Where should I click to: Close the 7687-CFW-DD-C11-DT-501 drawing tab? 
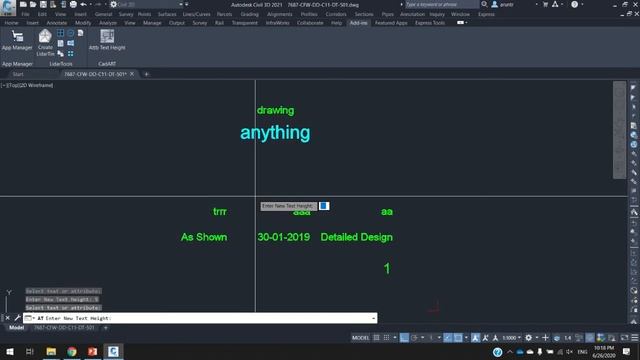132,74
